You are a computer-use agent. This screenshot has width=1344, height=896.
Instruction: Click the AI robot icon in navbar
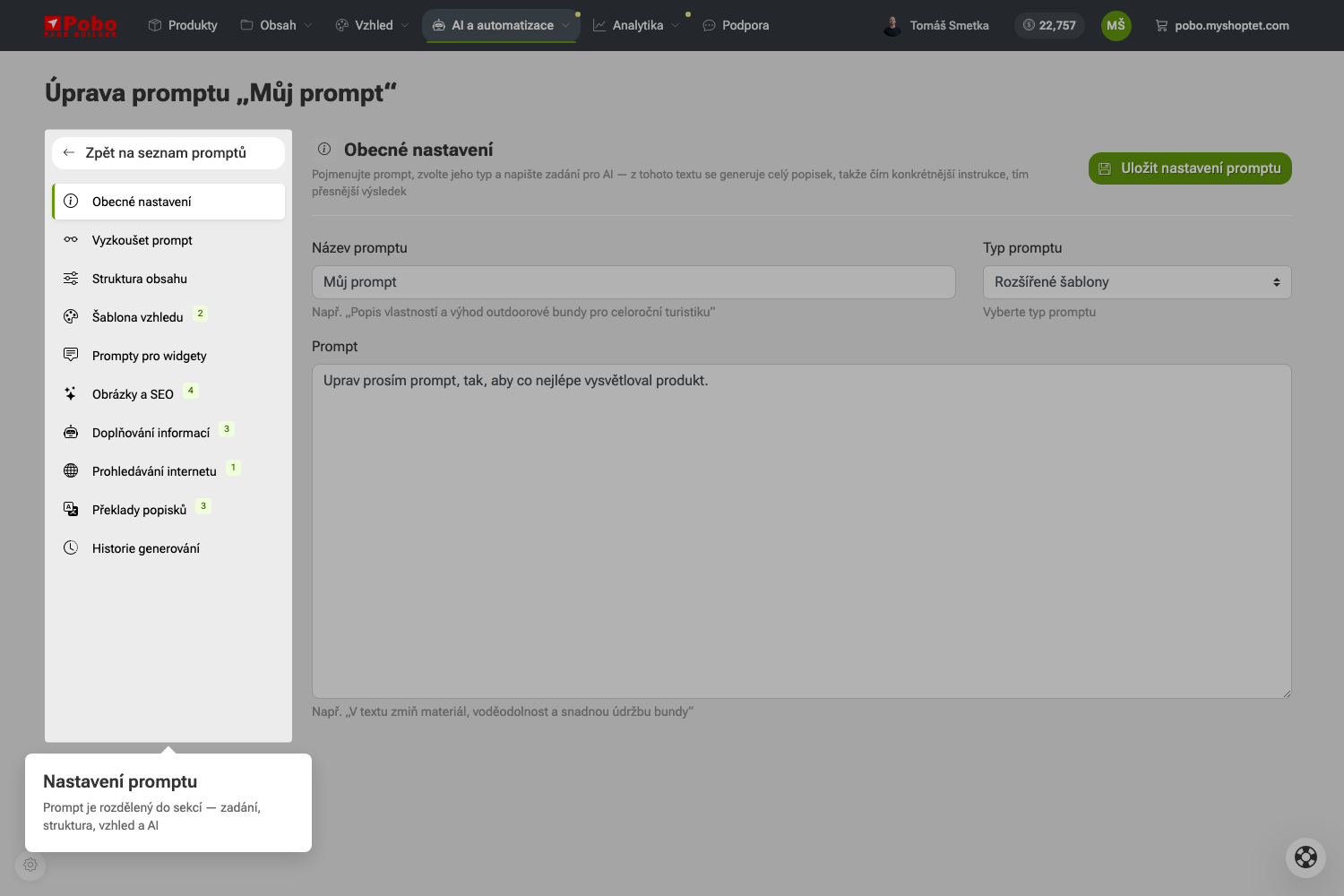[438, 25]
